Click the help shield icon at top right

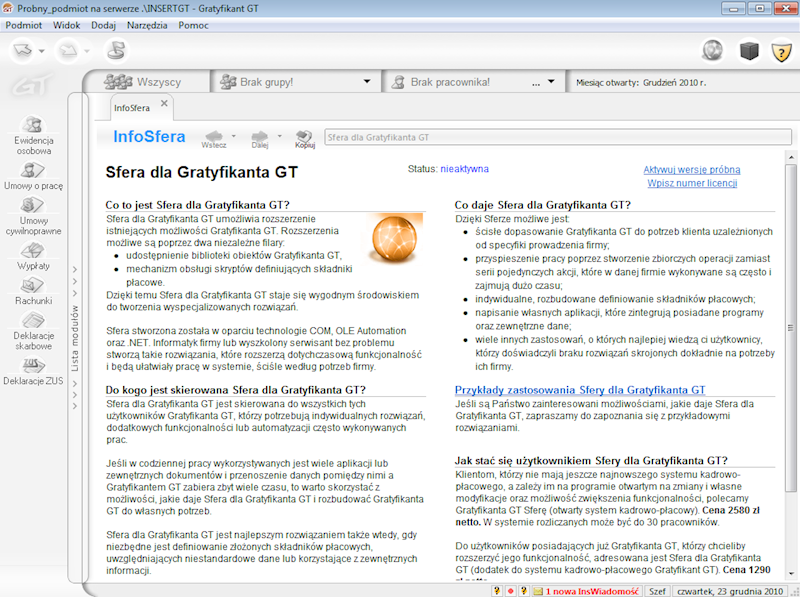(x=780, y=50)
